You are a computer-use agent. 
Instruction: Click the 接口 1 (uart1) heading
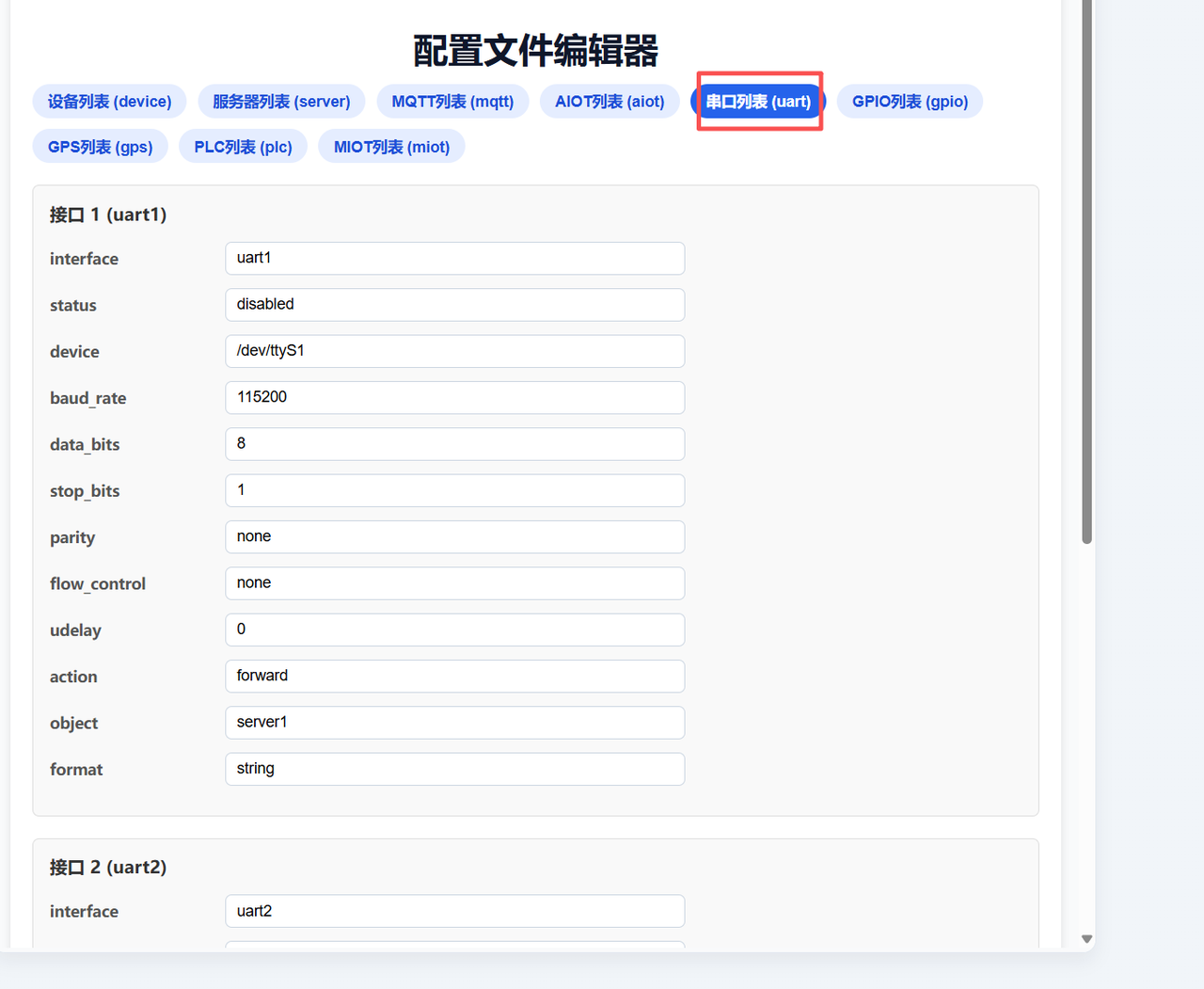coord(108,215)
